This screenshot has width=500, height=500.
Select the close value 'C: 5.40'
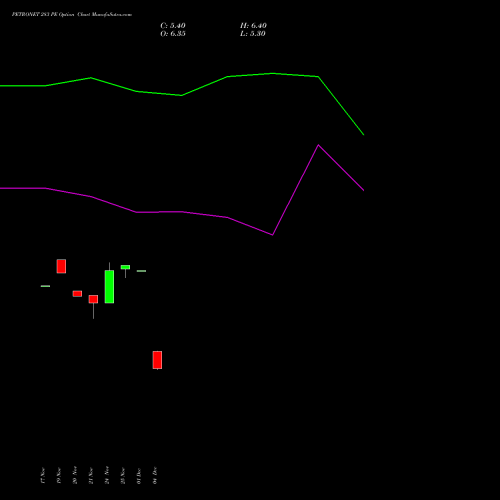coord(173,26)
